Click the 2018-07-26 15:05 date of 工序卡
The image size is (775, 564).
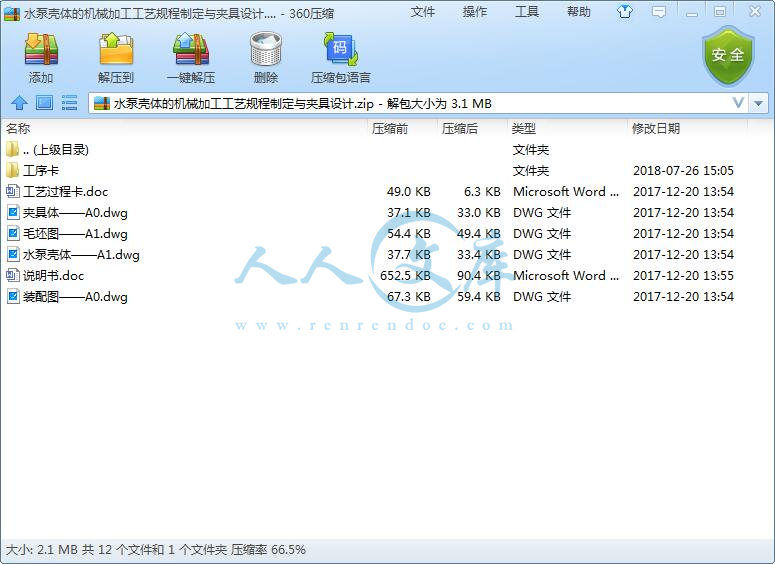click(684, 171)
